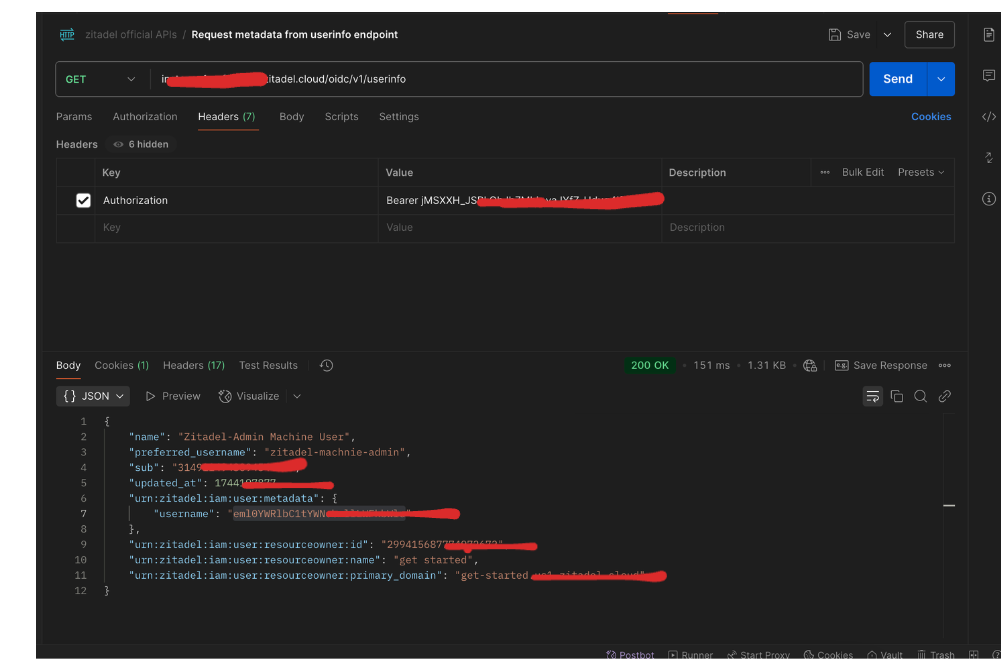The height and width of the screenshot is (670, 1006).
Task: Click the 151 ms response time
Action: coord(711,365)
